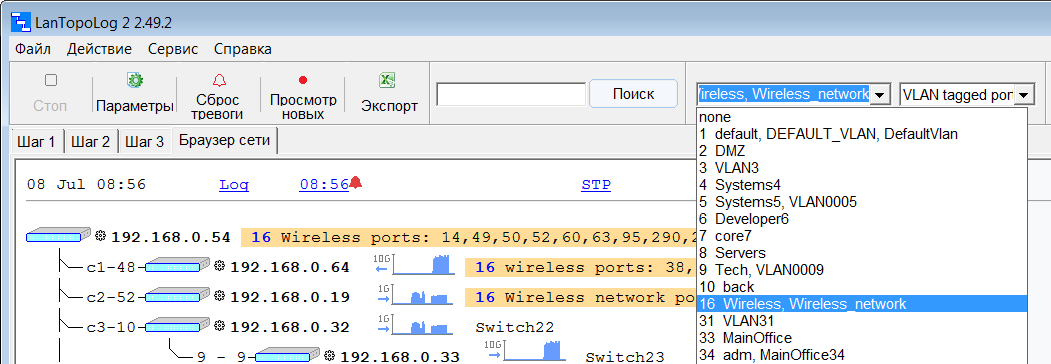
Task: Click the LanTopoLog app icon in title bar
Action: pos(21,23)
